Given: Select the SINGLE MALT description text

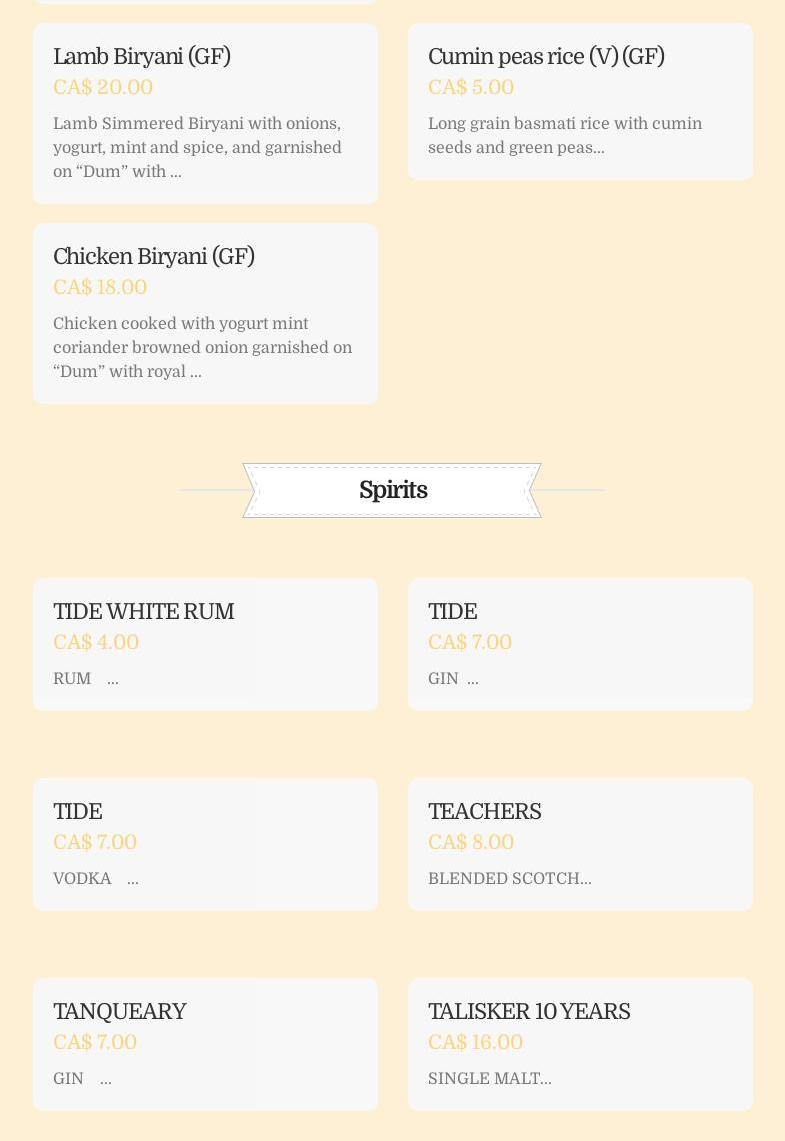Looking at the screenshot, I should [489, 1079].
